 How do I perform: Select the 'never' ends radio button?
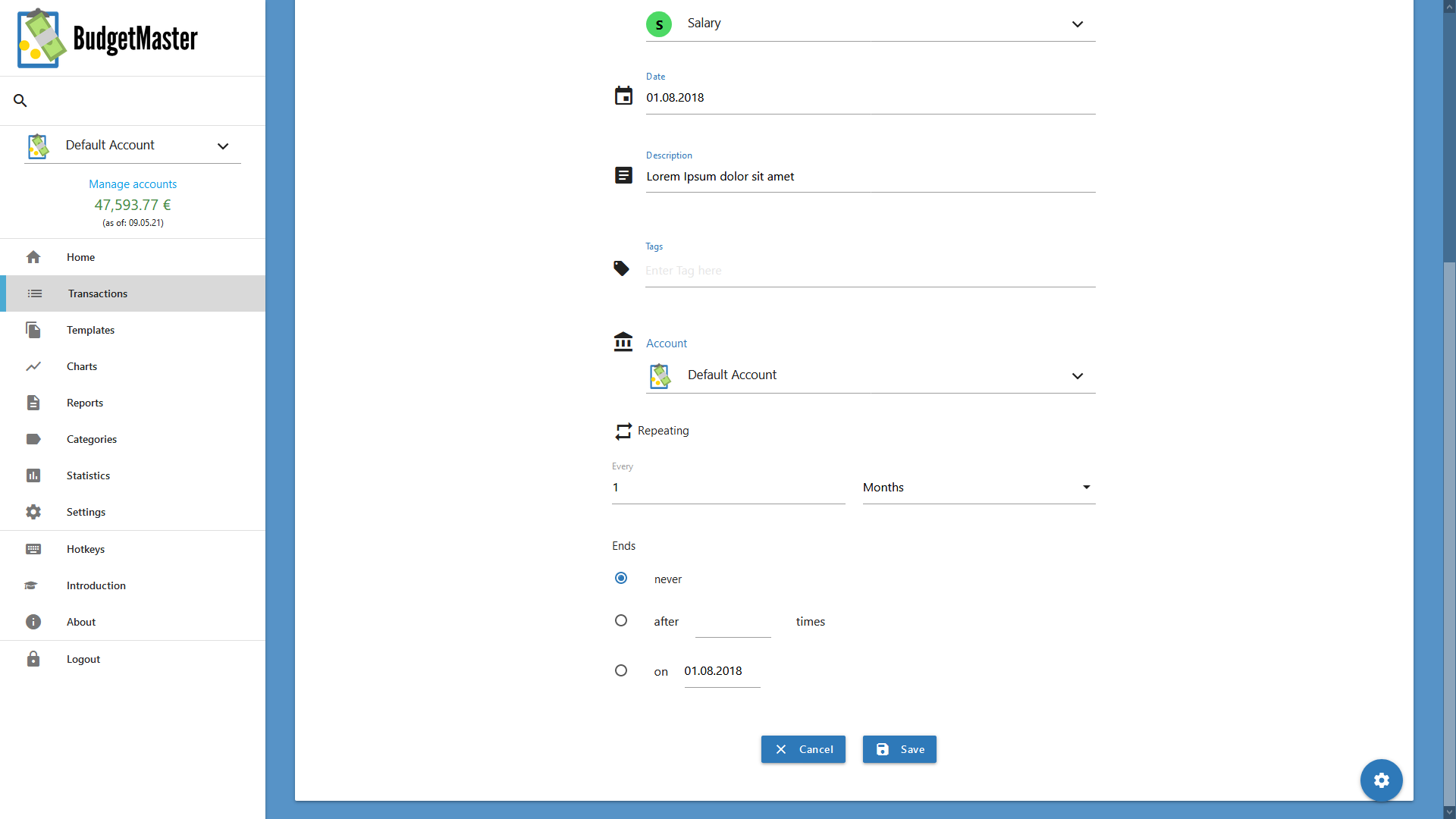tap(621, 578)
